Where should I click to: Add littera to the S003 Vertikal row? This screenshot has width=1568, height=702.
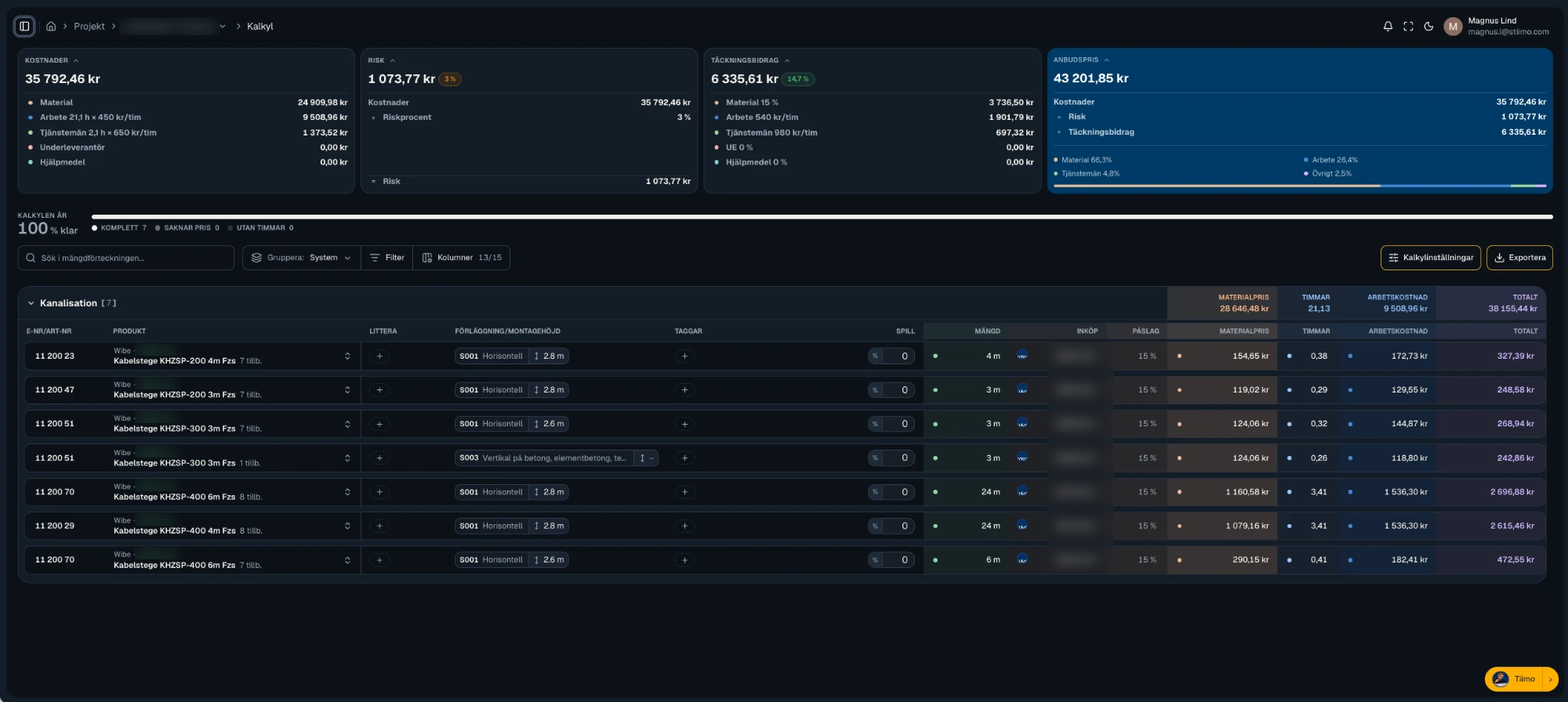(x=379, y=458)
